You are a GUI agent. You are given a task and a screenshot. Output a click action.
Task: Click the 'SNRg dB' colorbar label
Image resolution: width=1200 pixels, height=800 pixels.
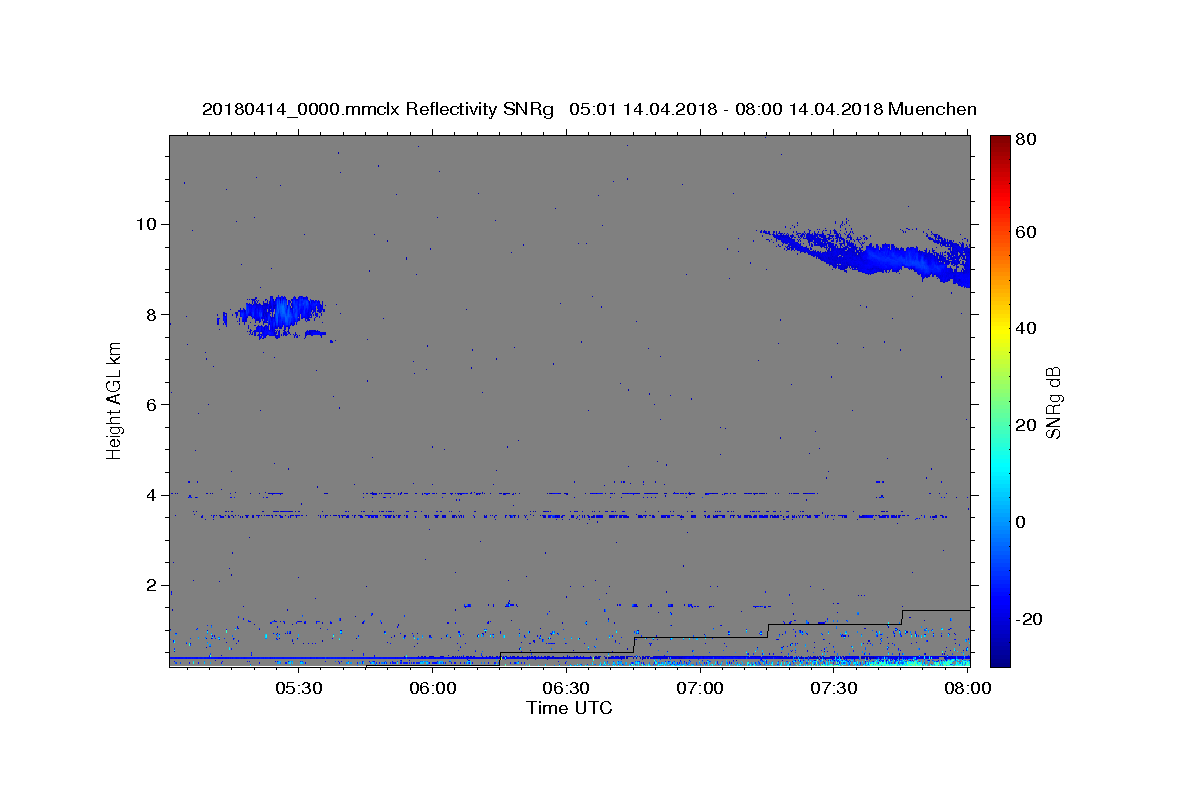(x=1053, y=402)
